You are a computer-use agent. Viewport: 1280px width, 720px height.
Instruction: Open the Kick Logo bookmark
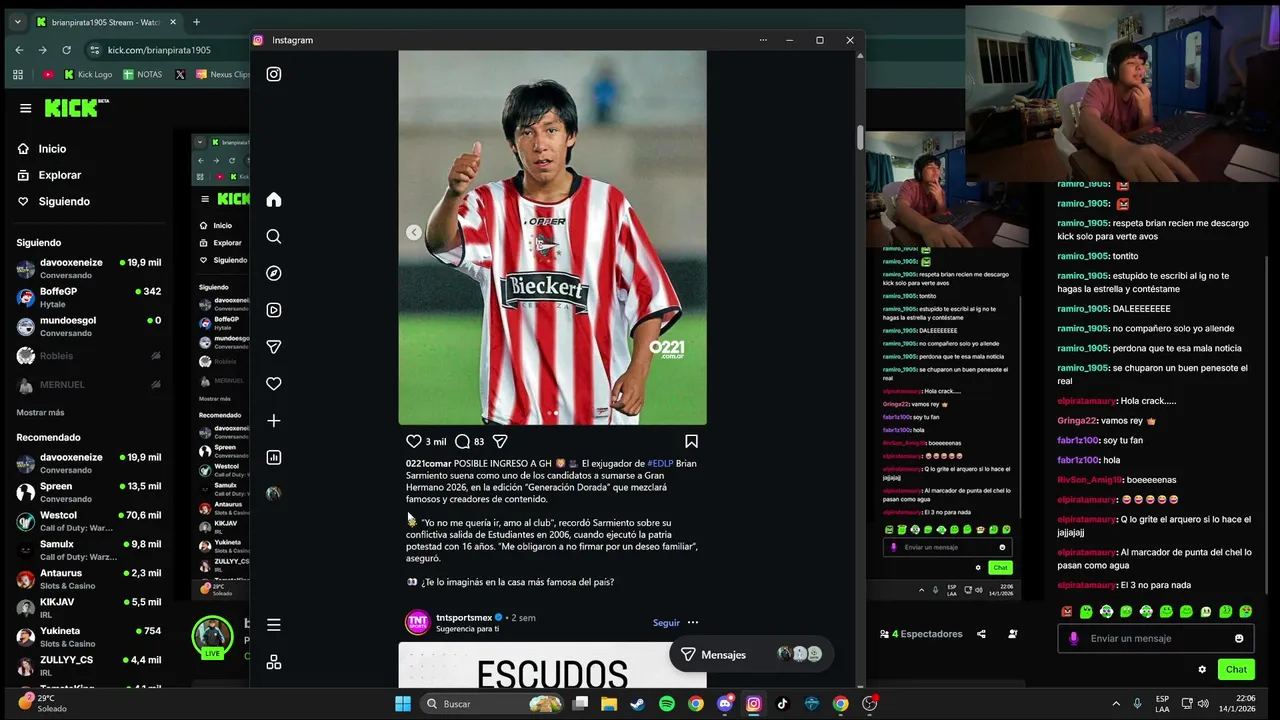click(88, 74)
